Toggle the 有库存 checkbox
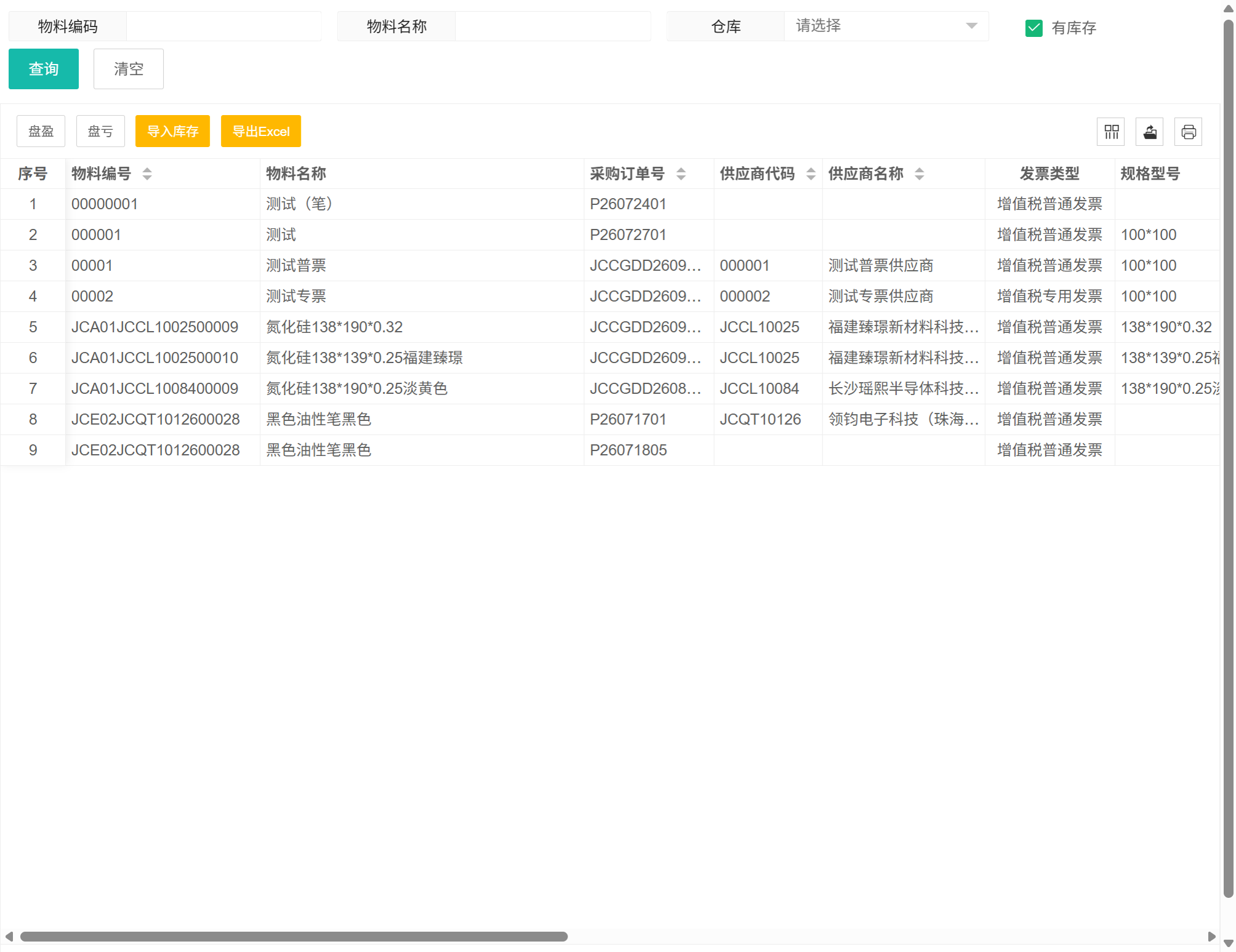Image resolution: width=1236 pixels, height=952 pixels. 1034,28
